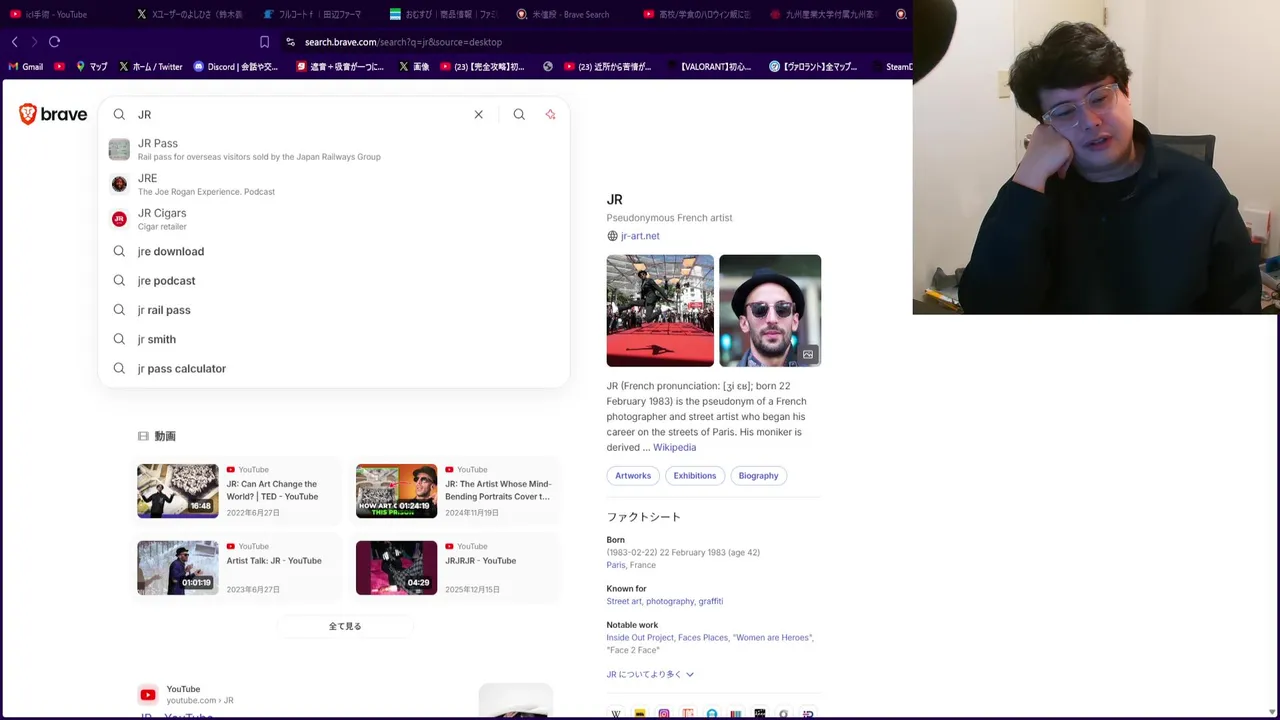Play "JR: Can Art Change the World?" video
Image resolution: width=1280 pixels, height=720 pixels.
tap(239, 491)
